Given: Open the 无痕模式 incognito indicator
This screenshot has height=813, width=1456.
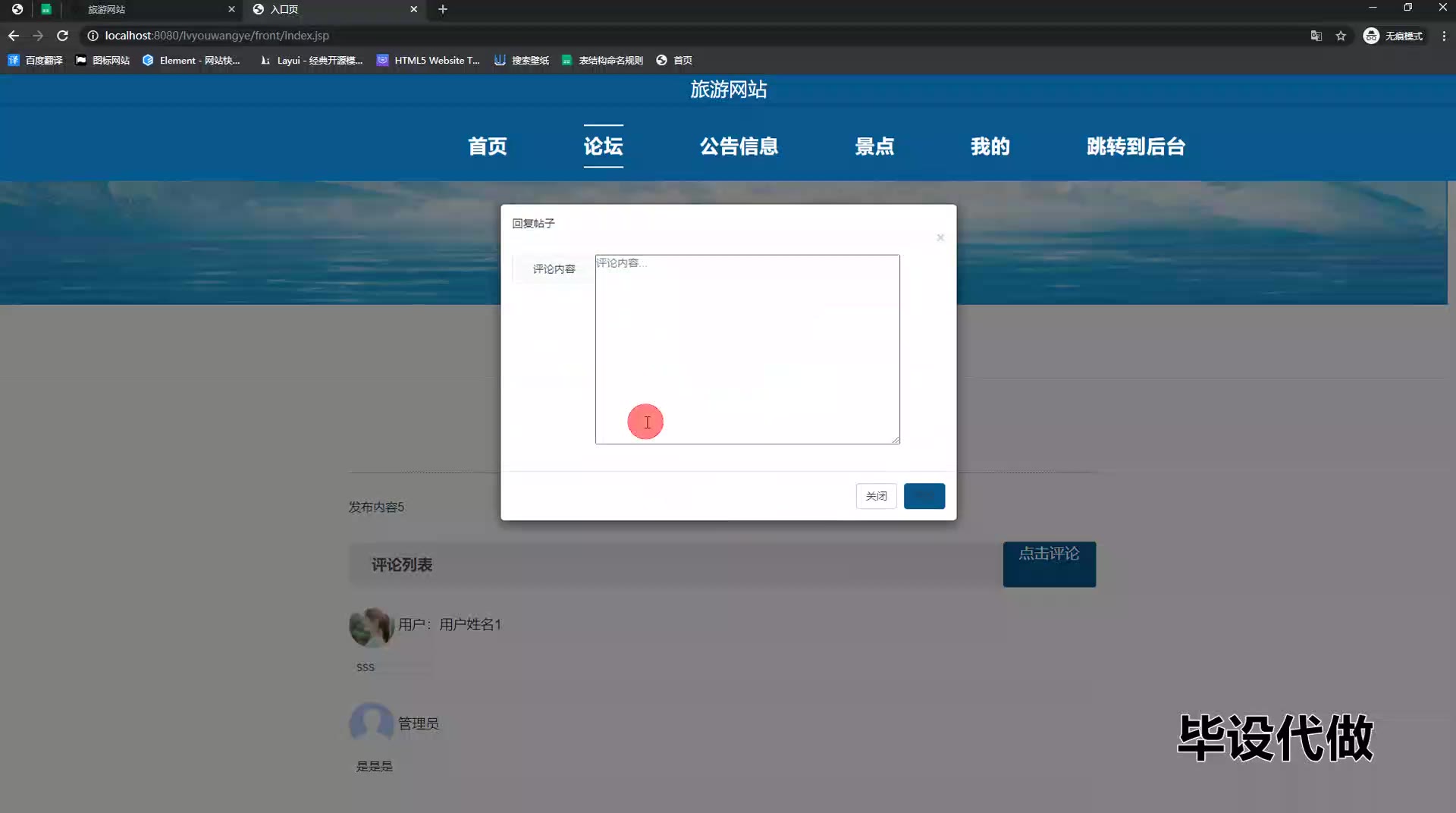Looking at the screenshot, I should click(1394, 36).
